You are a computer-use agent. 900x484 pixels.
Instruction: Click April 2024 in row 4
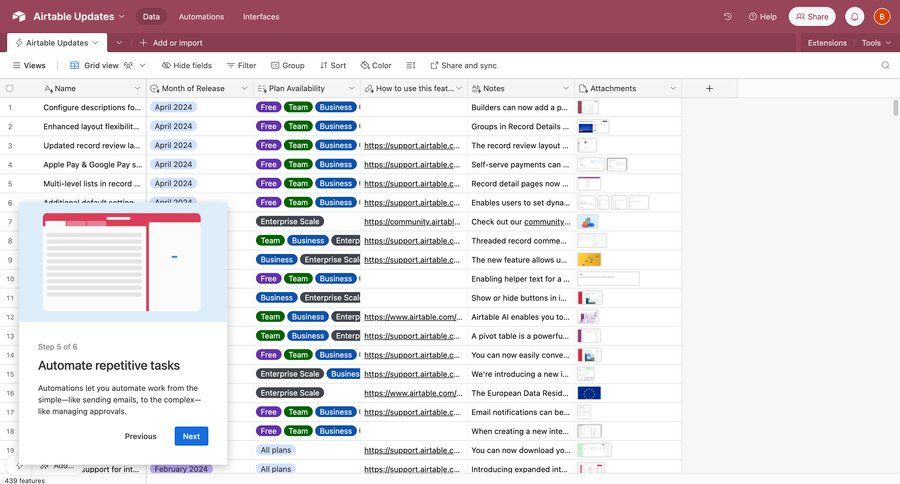pos(173,164)
